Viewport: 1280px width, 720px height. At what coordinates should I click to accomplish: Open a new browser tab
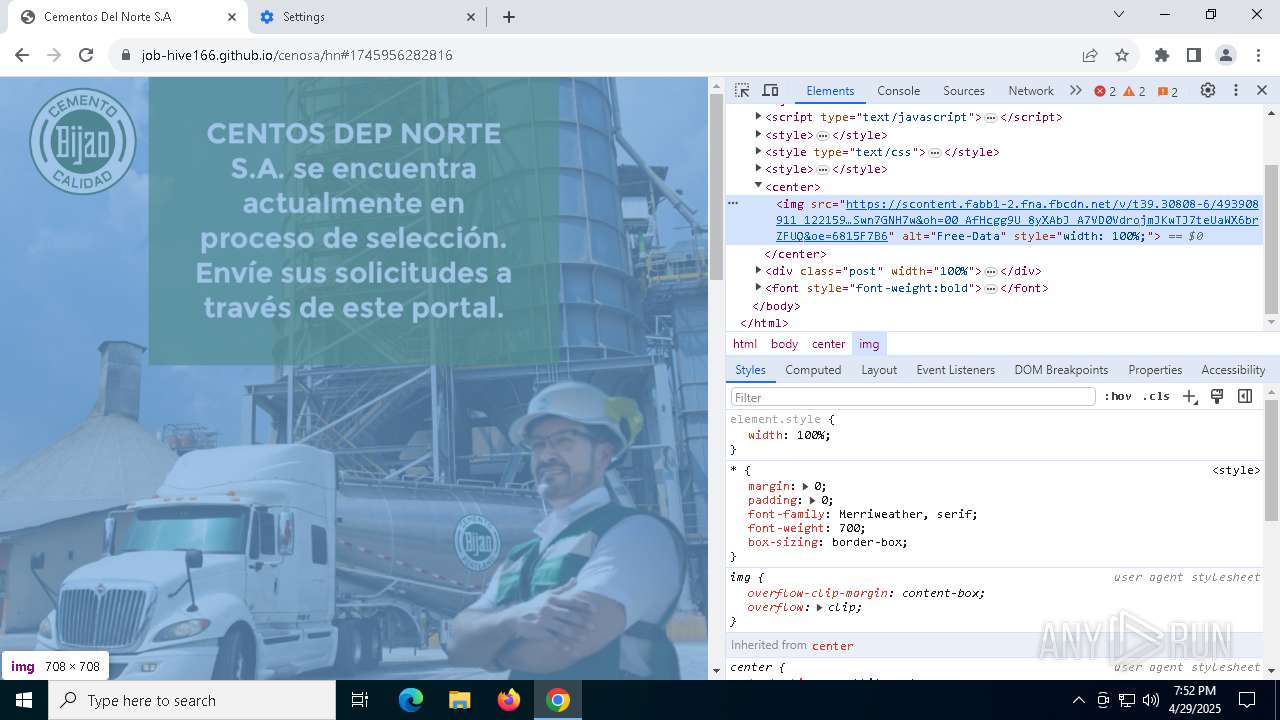pos(509,17)
